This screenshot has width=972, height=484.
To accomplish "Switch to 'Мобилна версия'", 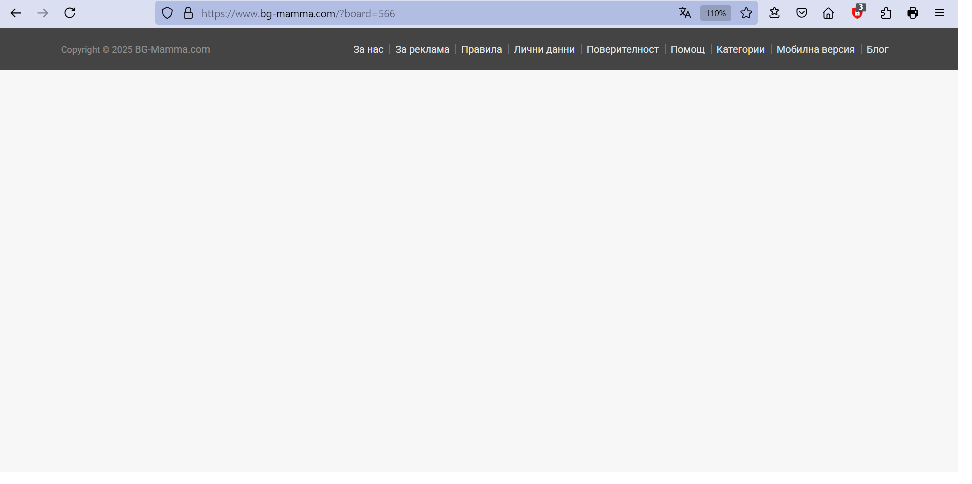I will (815, 50).
